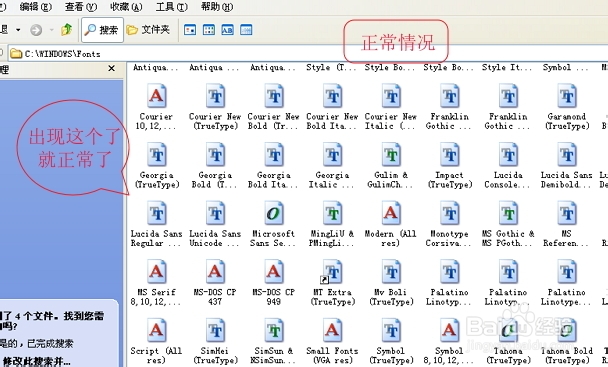Select Lucida Sans Demibold font icon
608x367 pixels.
click(567, 154)
